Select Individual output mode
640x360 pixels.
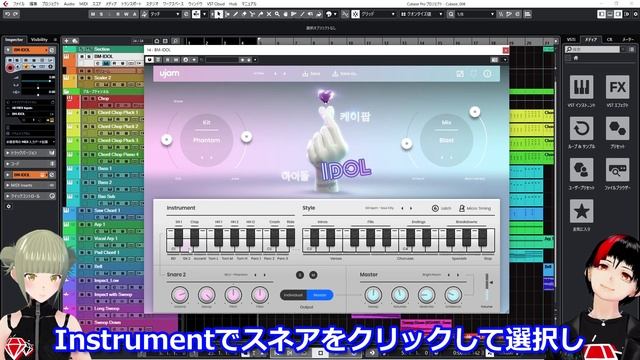293,295
